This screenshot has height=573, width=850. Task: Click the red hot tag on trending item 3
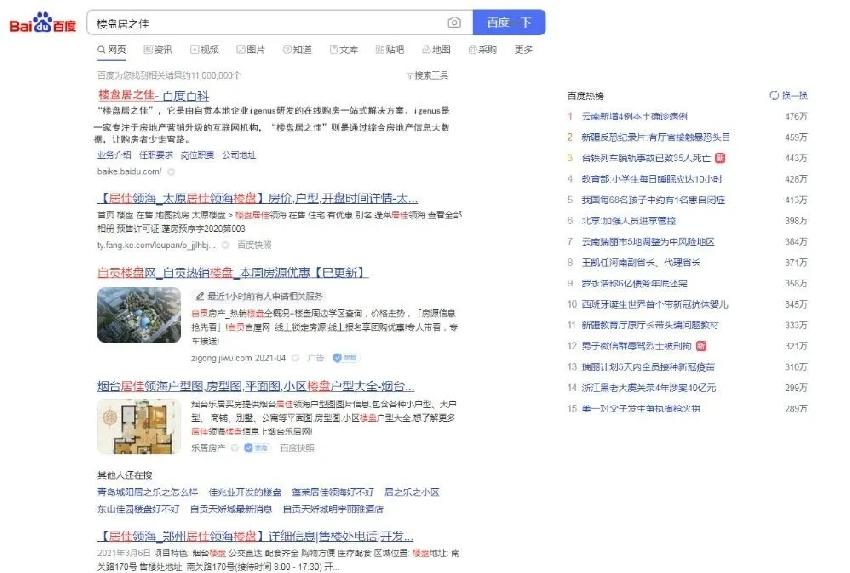pos(719,158)
